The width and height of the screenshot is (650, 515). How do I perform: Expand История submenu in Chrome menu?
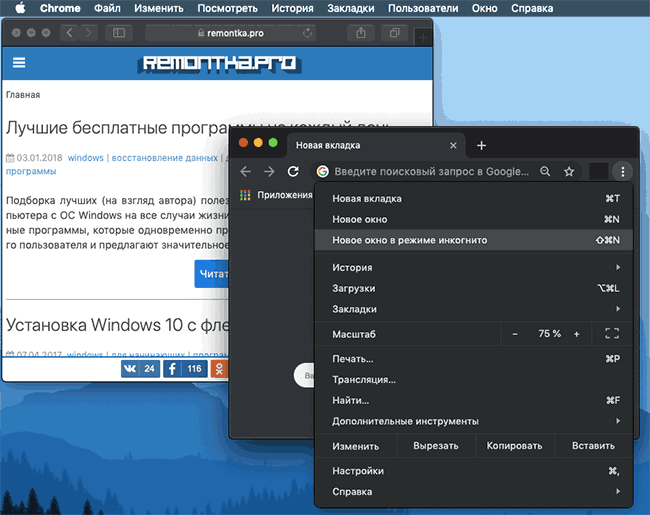pyautogui.click(x=474, y=267)
